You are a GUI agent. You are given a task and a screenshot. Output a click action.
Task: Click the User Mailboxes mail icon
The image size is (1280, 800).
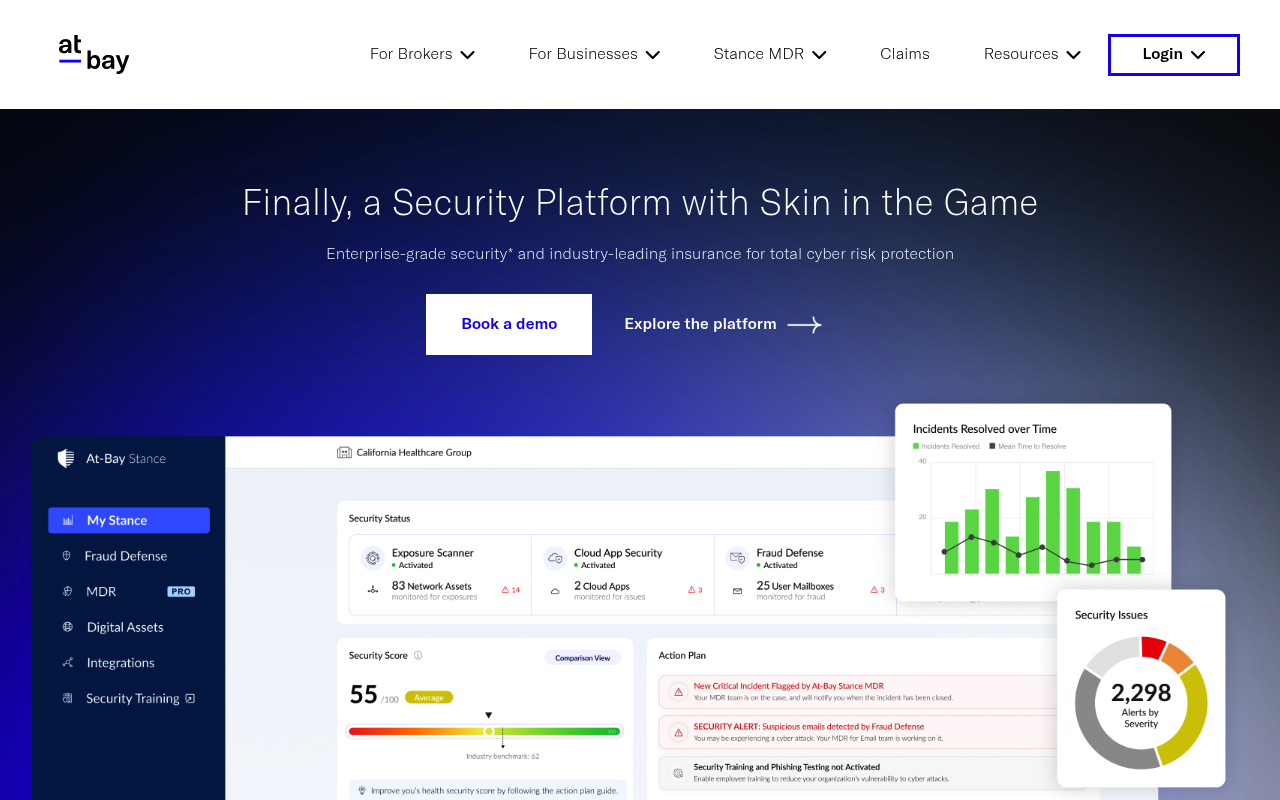(737, 591)
